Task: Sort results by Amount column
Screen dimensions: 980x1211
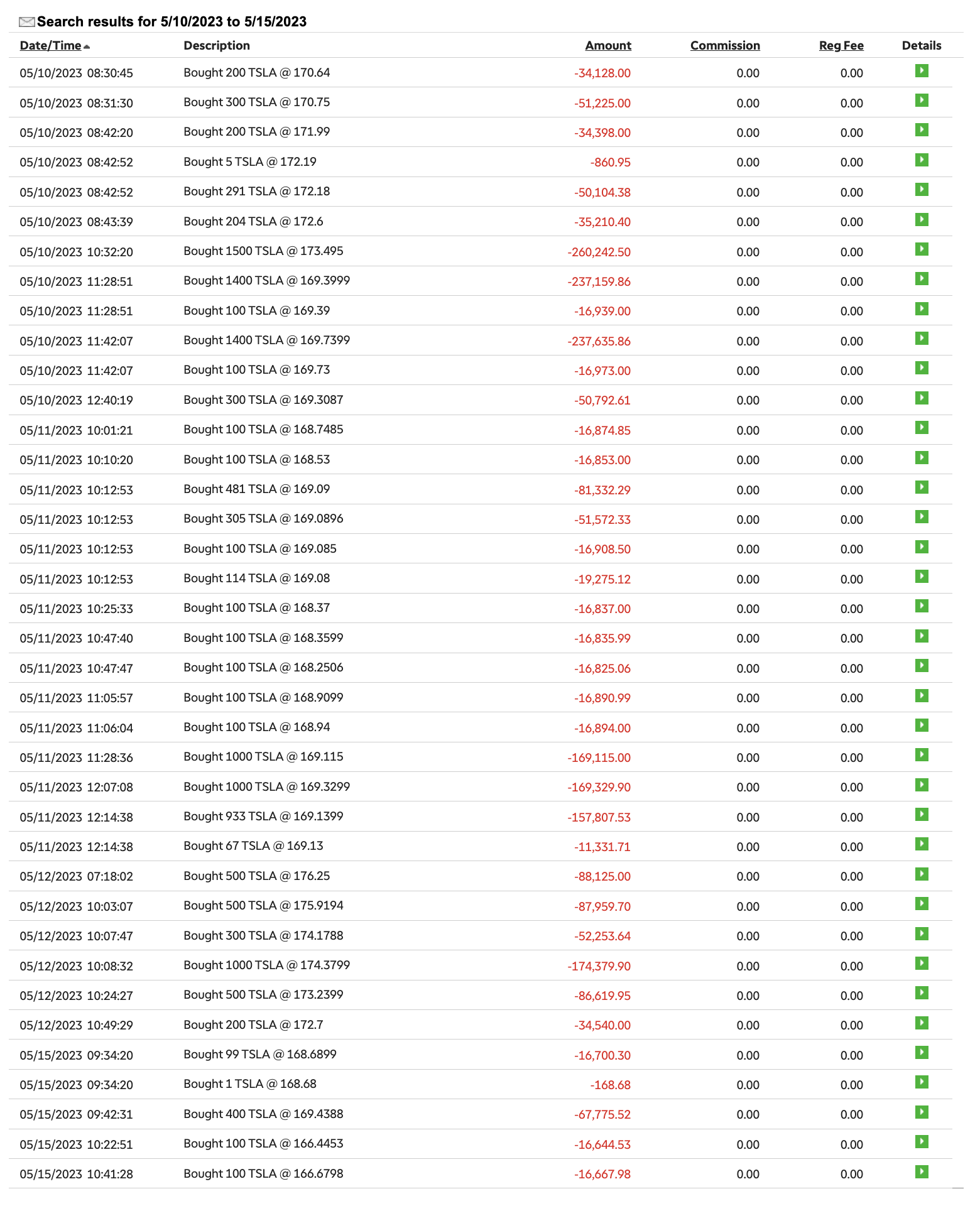Action: (x=608, y=45)
